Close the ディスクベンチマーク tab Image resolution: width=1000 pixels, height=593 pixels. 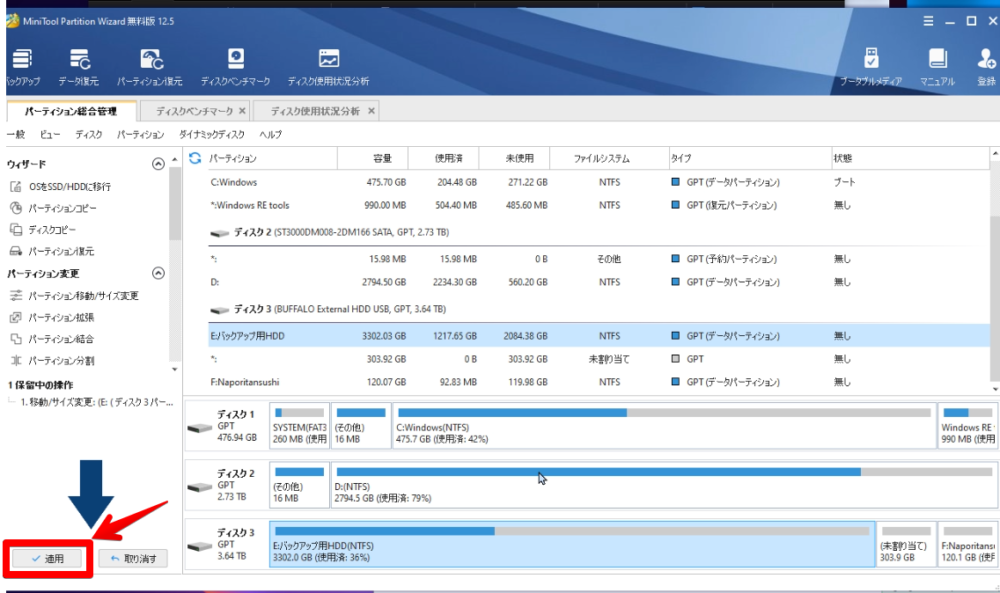[242, 111]
